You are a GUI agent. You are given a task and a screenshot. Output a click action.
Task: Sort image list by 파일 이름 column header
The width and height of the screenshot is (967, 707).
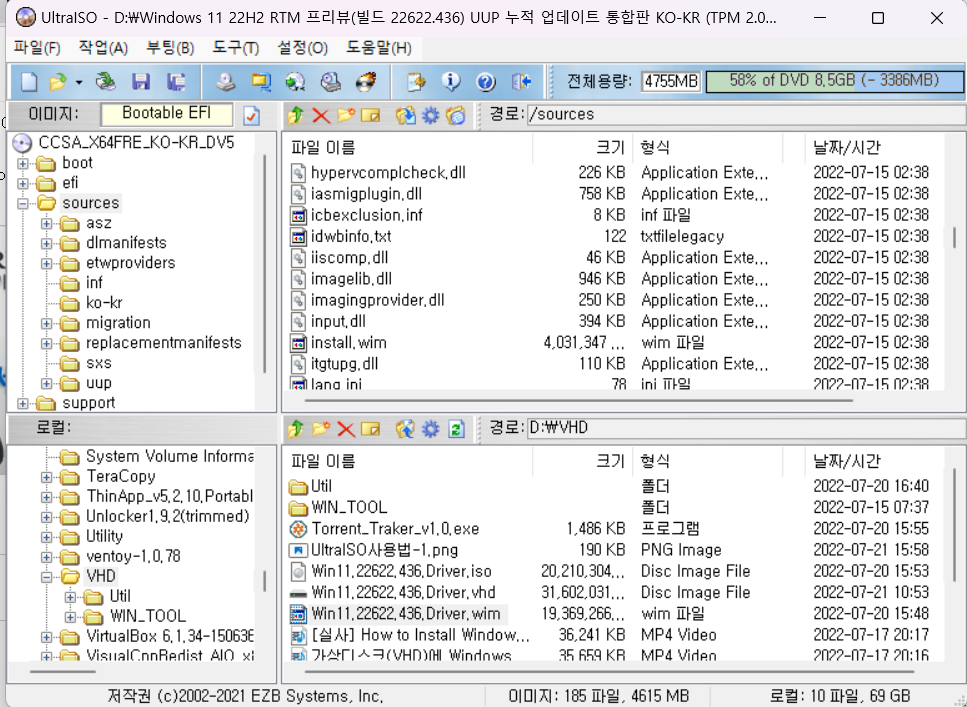tap(409, 148)
